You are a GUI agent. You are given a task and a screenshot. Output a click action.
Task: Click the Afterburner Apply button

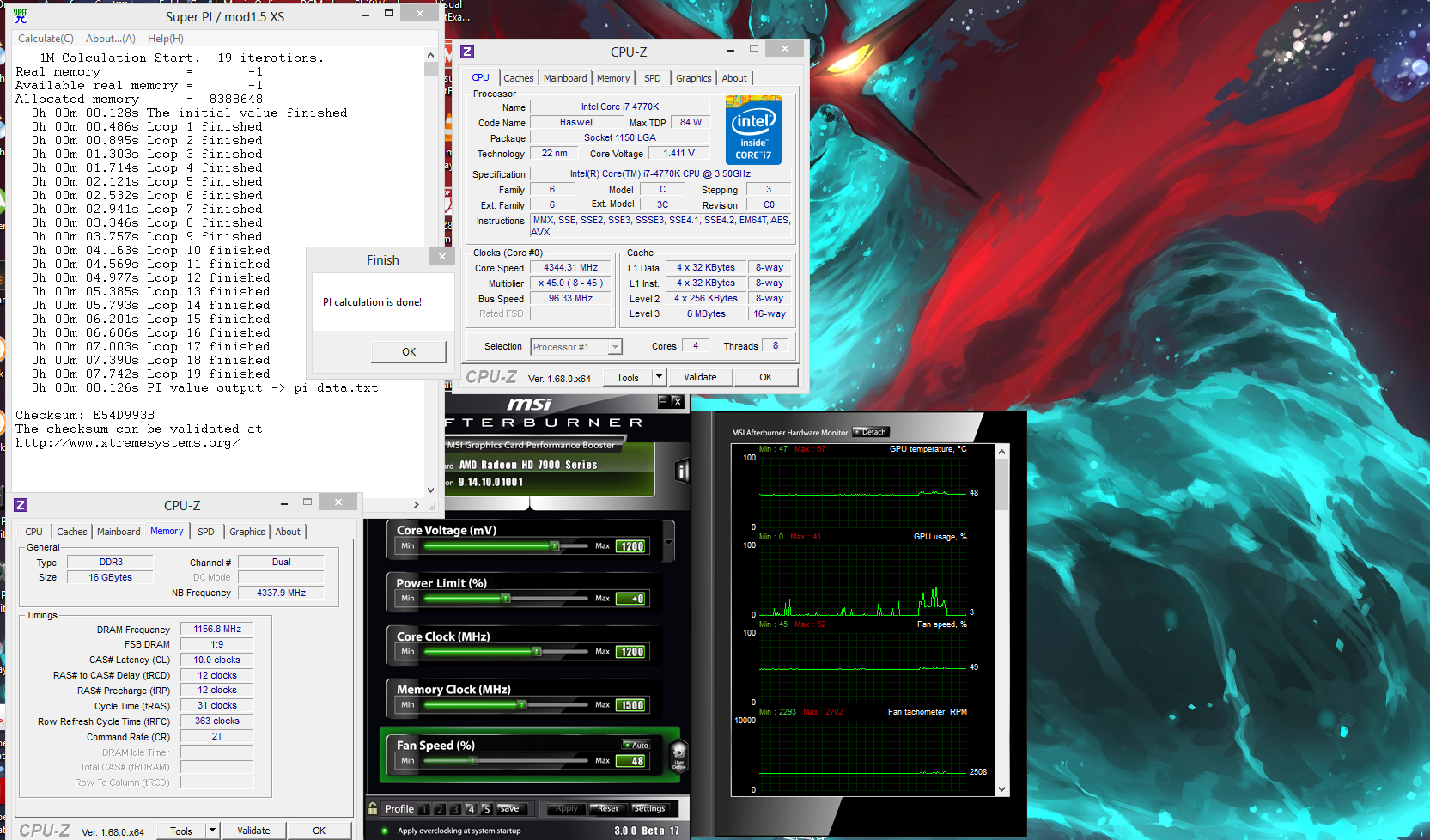(567, 809)
